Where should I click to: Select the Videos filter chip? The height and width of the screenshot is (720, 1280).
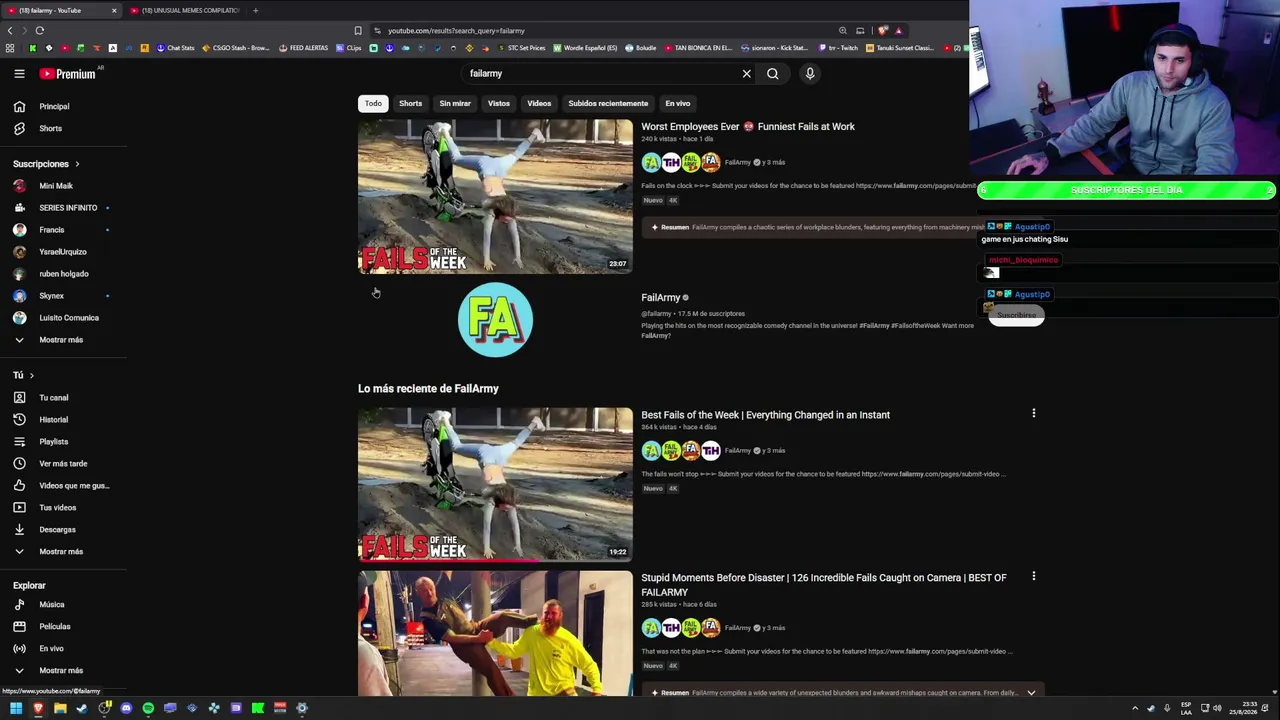539,103
